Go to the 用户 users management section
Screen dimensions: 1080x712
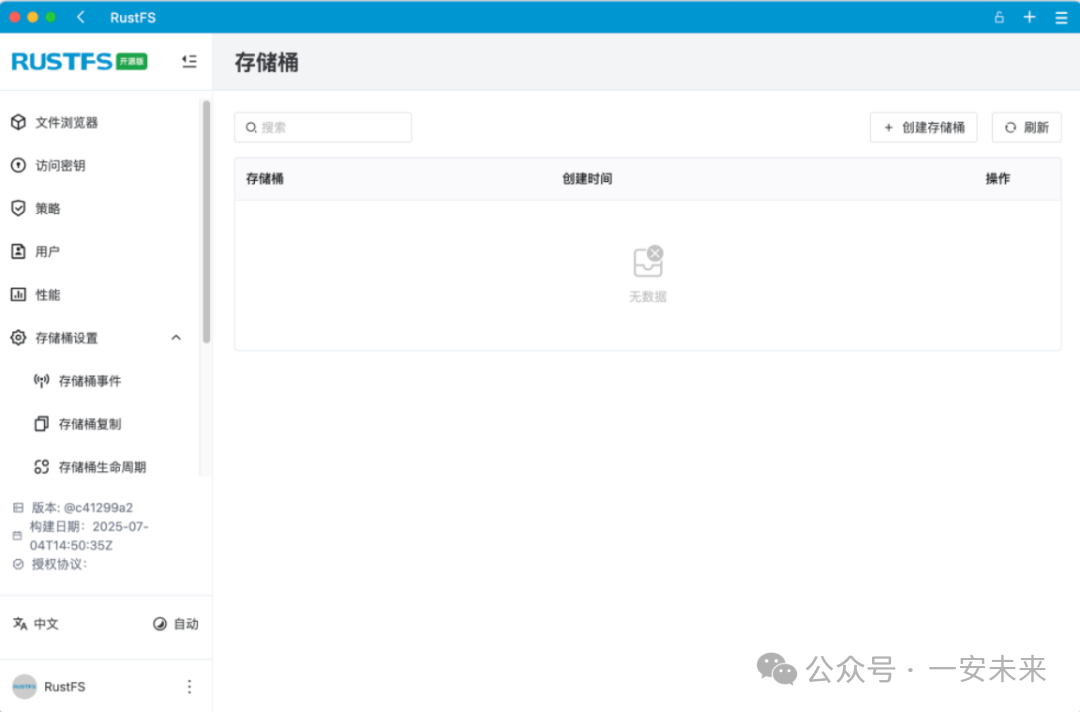click(46, 251)
